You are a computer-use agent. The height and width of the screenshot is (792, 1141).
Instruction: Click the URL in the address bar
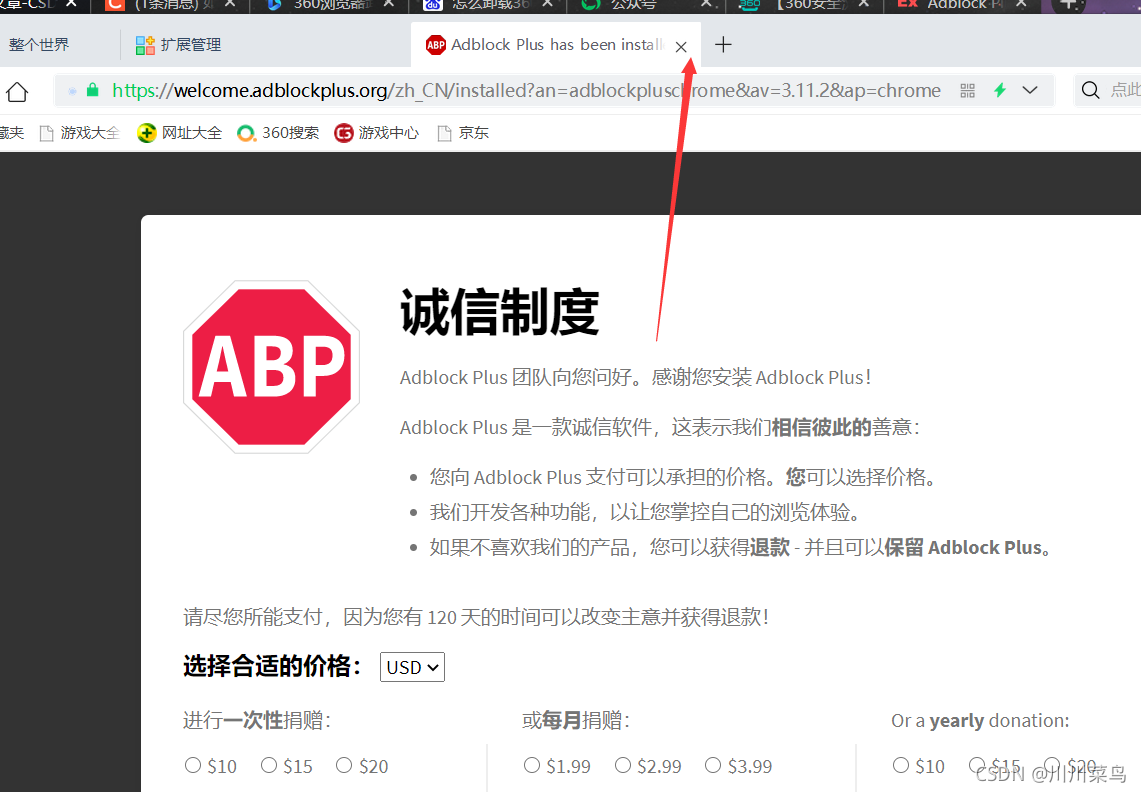tap(526, 90)
